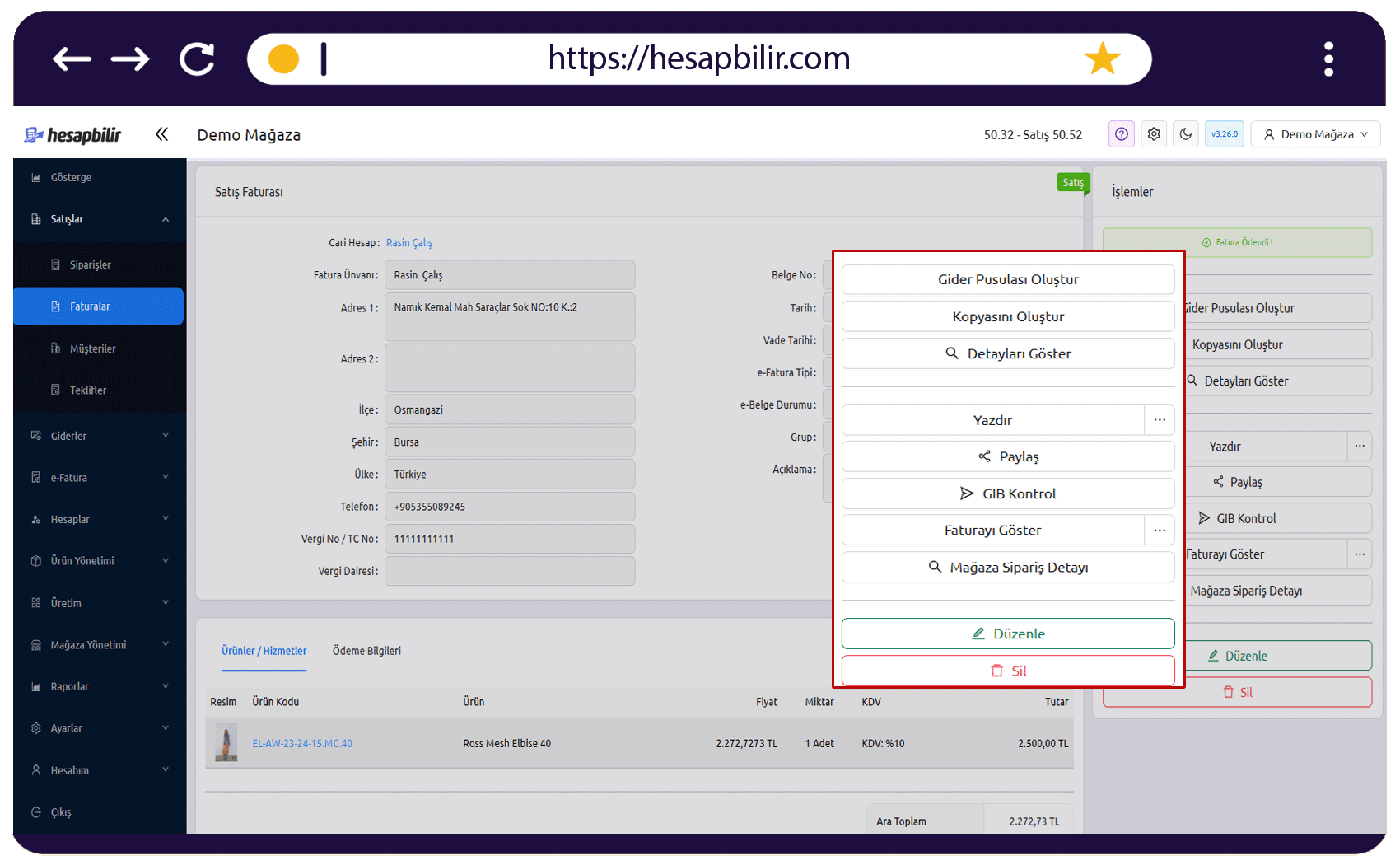Open the browser three-dot menu

1328,59
